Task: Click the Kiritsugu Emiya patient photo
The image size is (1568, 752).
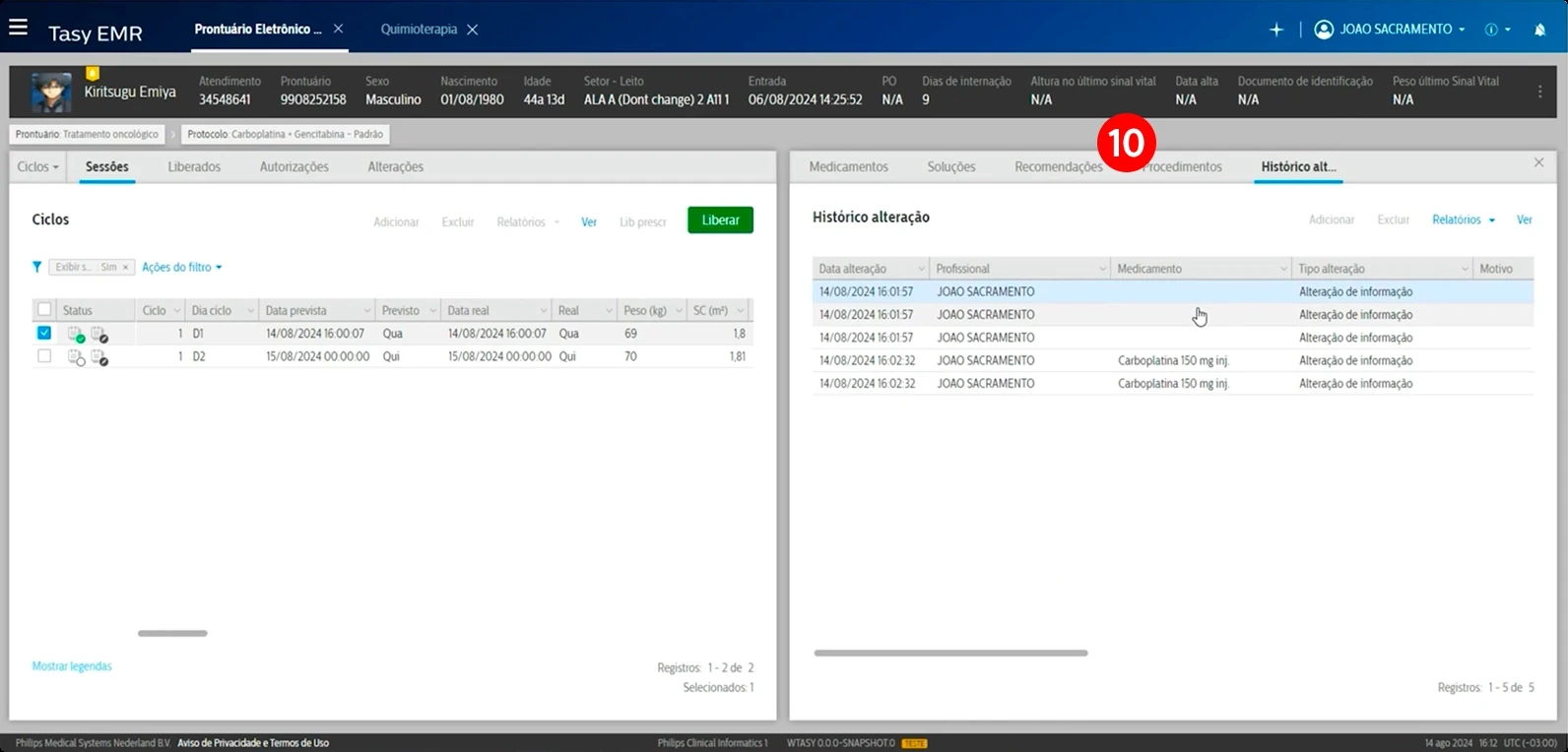Action: 51,92
